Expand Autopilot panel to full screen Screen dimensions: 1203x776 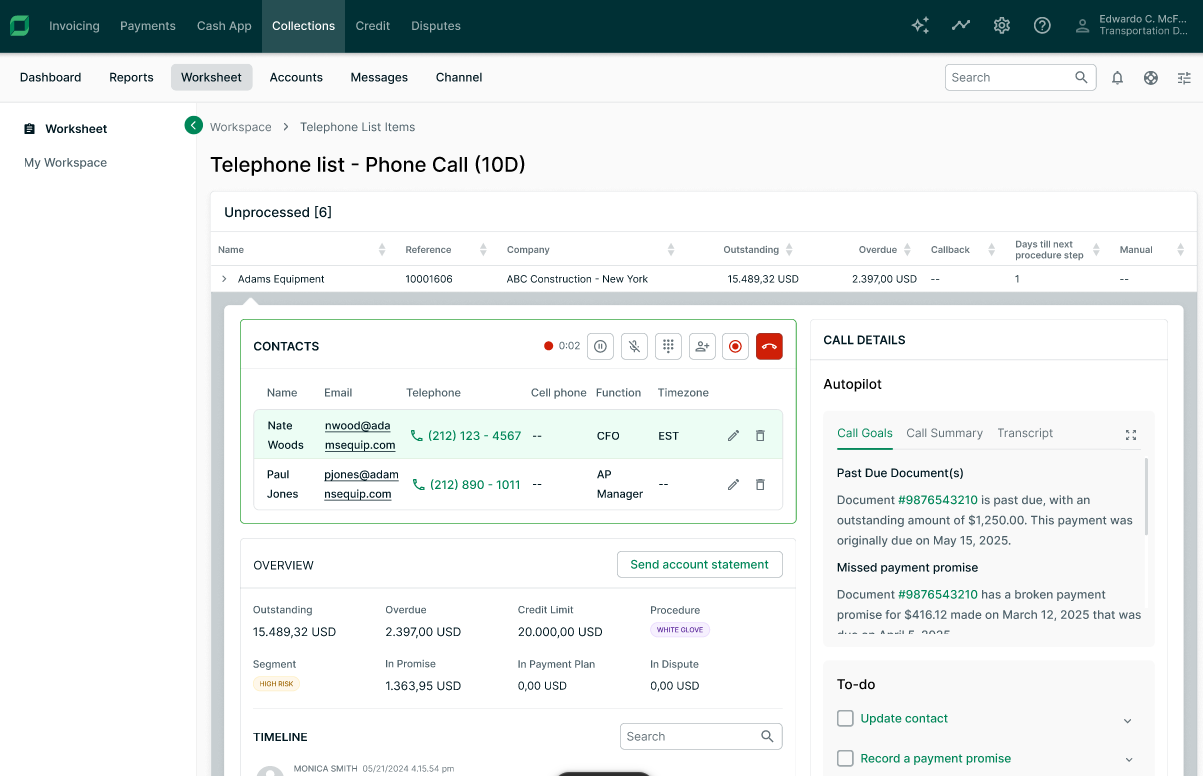1131,435
